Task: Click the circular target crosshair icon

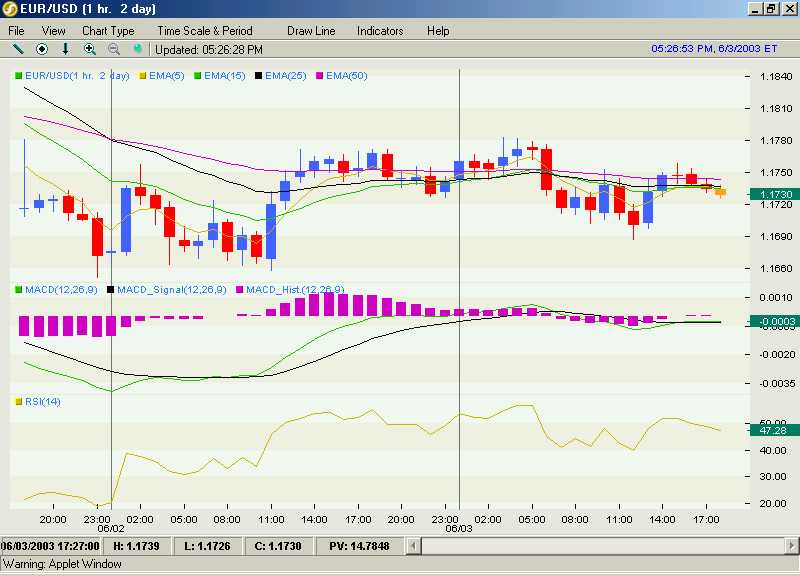Action: click(x=42, y=49)
